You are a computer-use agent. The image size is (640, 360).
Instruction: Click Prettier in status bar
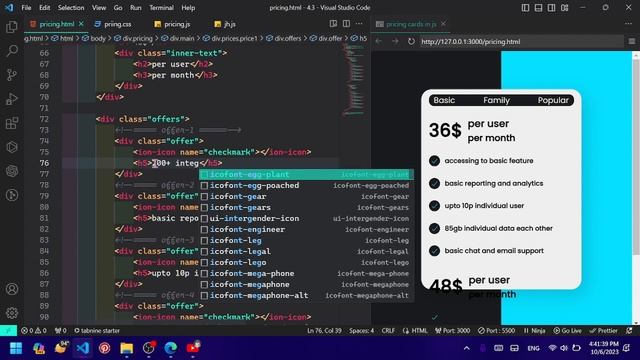coord(604,331)
